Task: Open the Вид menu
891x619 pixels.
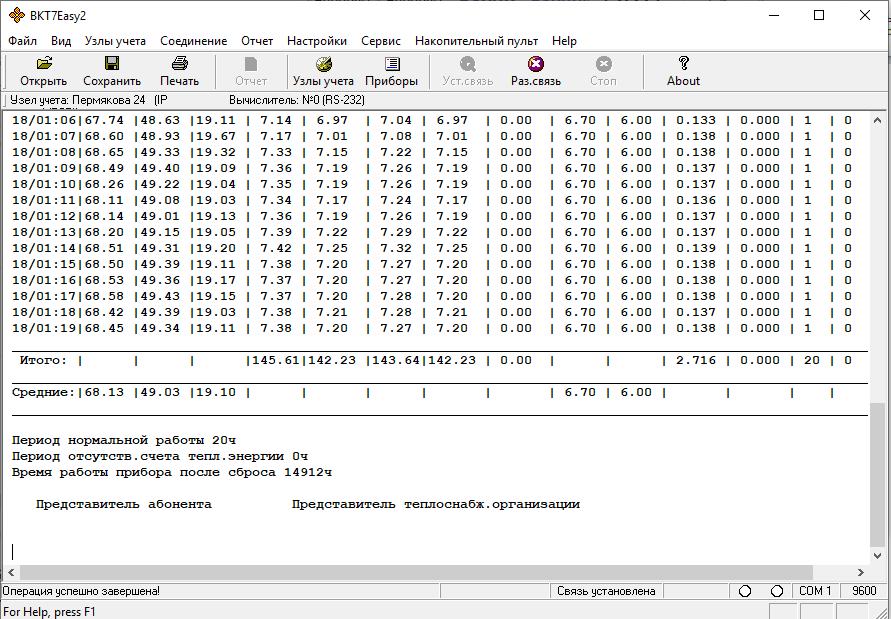Action: coord(60,41)
